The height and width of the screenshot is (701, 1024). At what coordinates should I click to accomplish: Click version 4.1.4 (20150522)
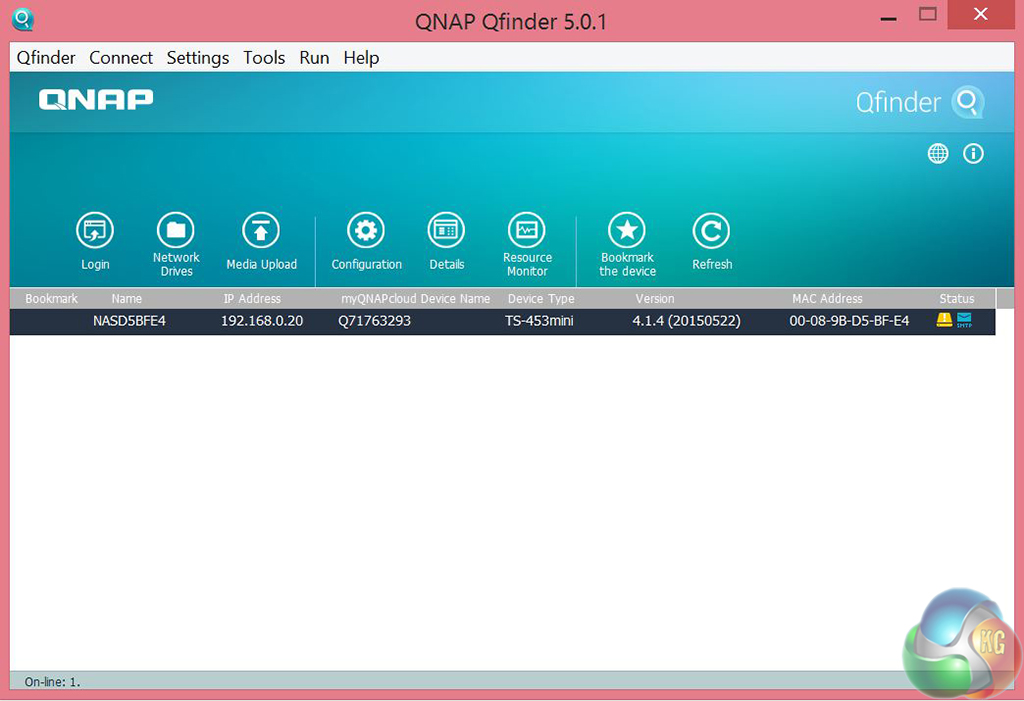(686, 321)
